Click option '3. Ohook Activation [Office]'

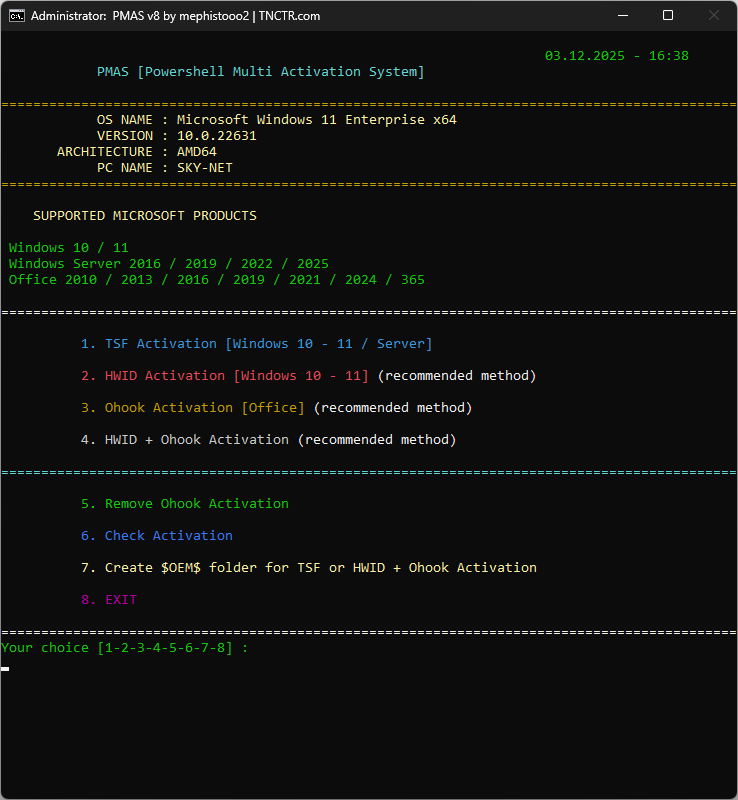tap(192, 408)
